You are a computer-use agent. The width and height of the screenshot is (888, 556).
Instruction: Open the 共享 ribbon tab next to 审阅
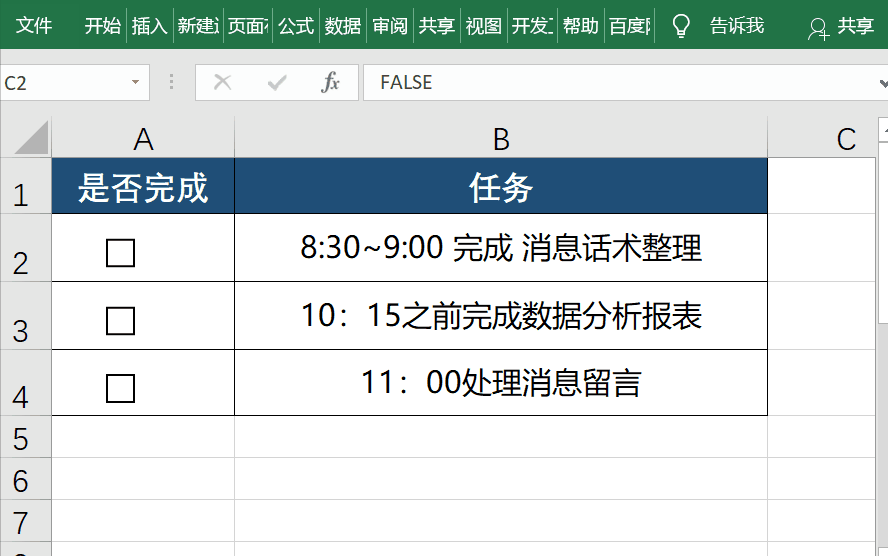437,25
